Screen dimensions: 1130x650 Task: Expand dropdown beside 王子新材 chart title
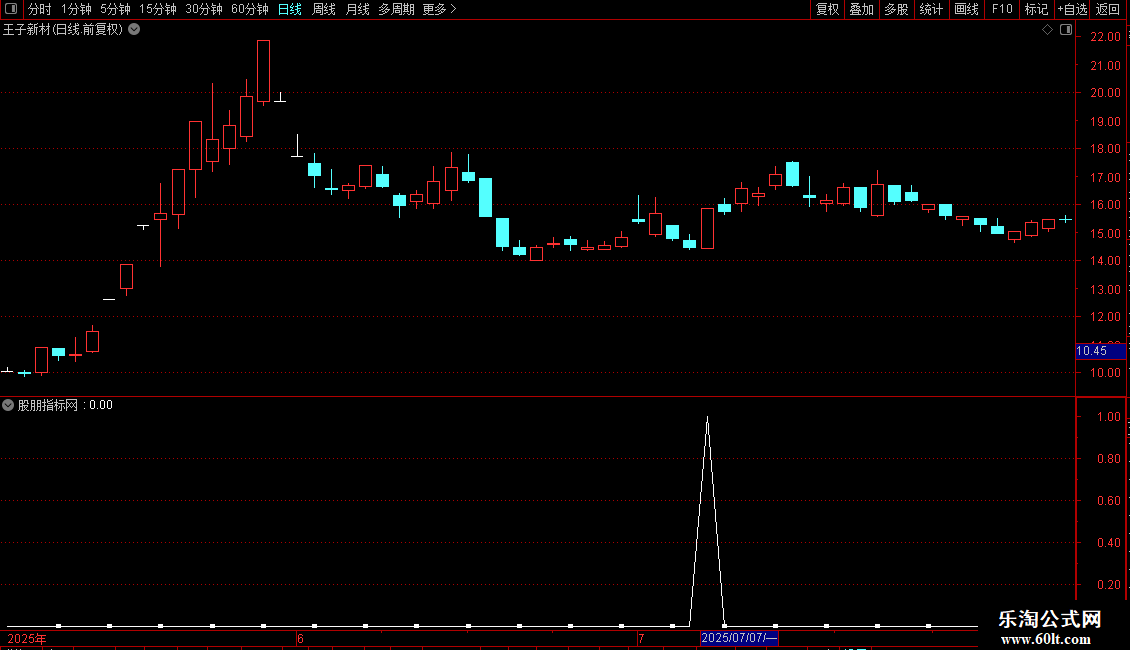click(x=134, y=30)
